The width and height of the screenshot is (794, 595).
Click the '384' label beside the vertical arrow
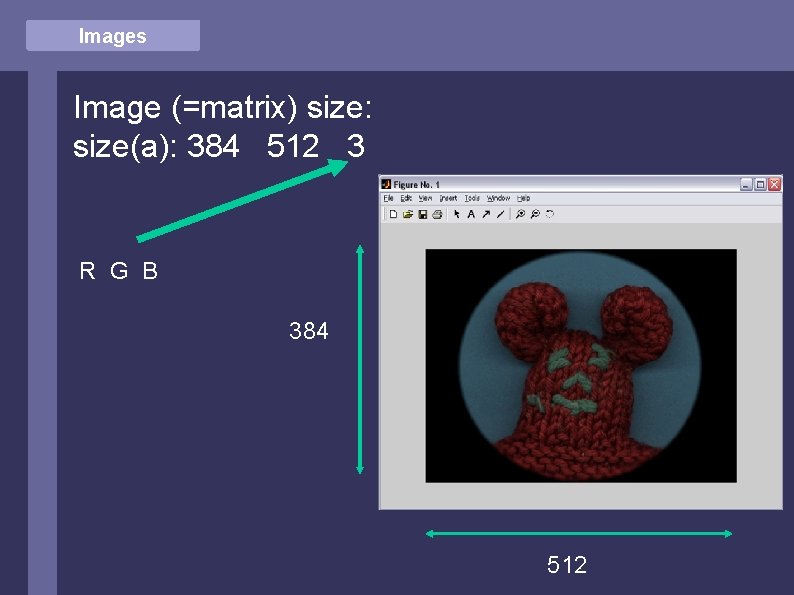[x=309, y=331]
